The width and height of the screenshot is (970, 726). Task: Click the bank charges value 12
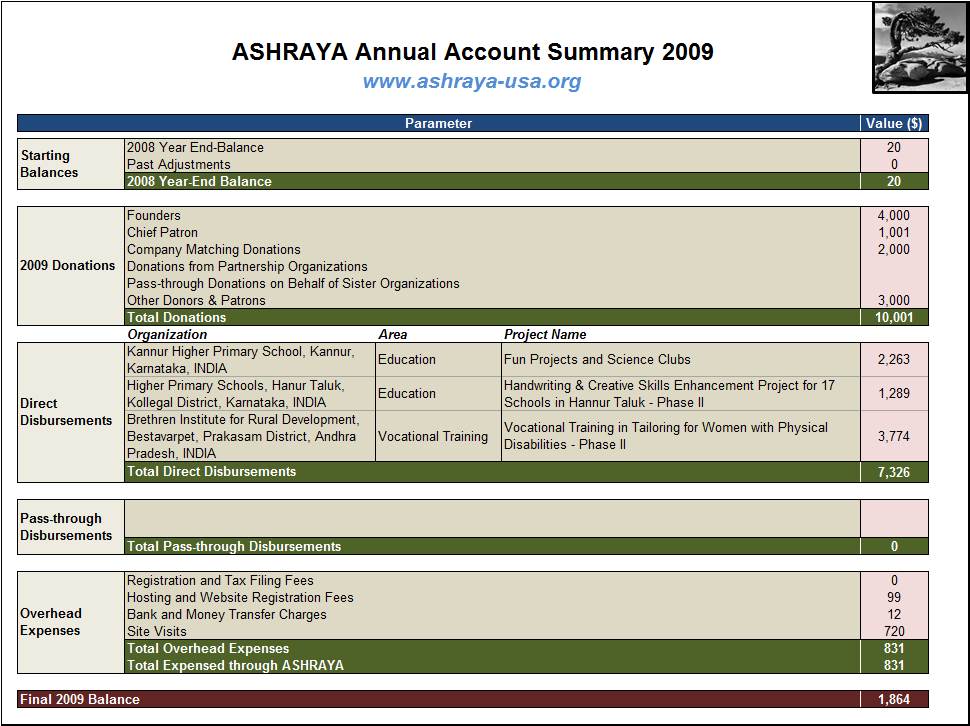(x=894, y=614)
